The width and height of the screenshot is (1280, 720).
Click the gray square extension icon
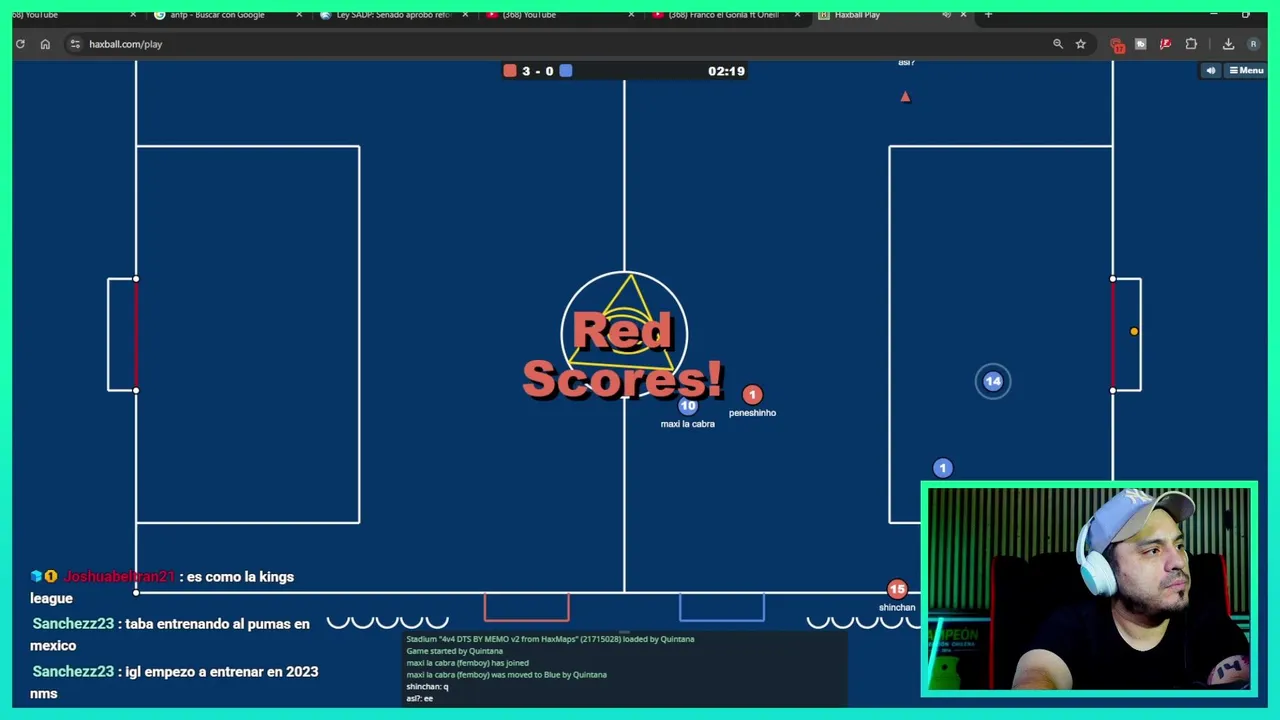[1140, 44]
